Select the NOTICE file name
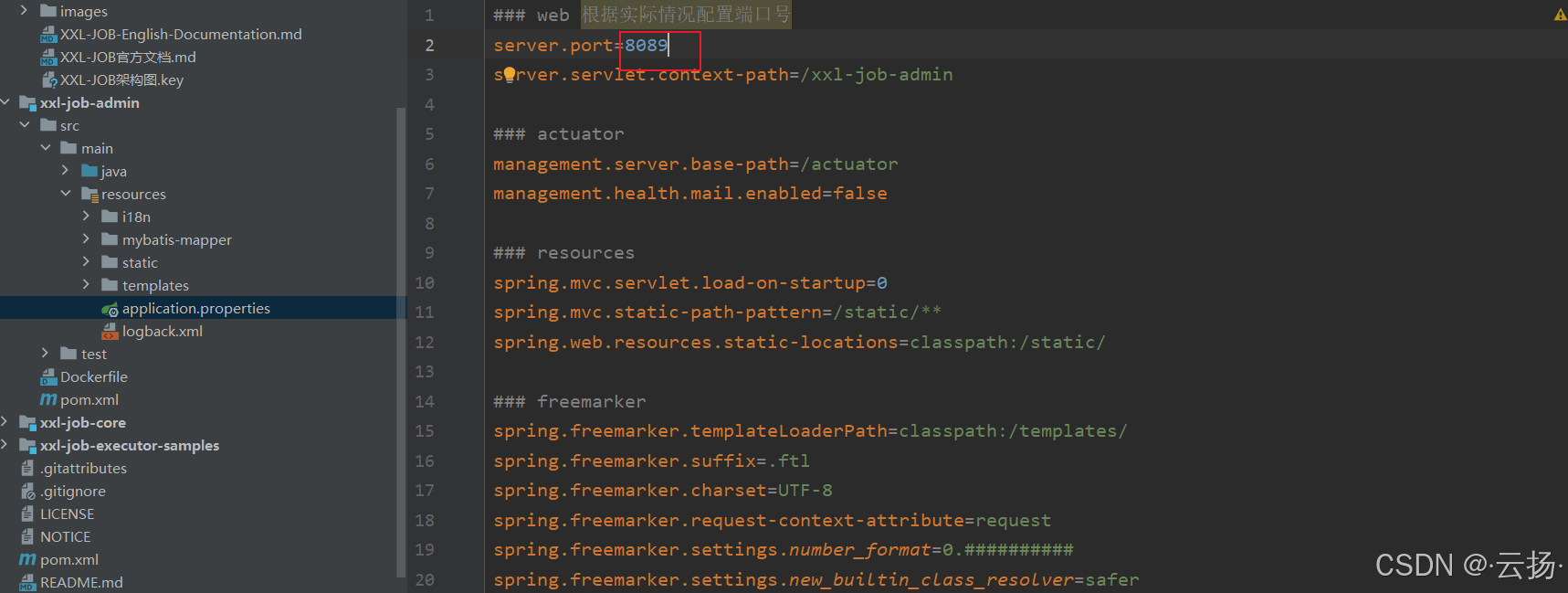1568x593 pixels. [x=66, y=537]
